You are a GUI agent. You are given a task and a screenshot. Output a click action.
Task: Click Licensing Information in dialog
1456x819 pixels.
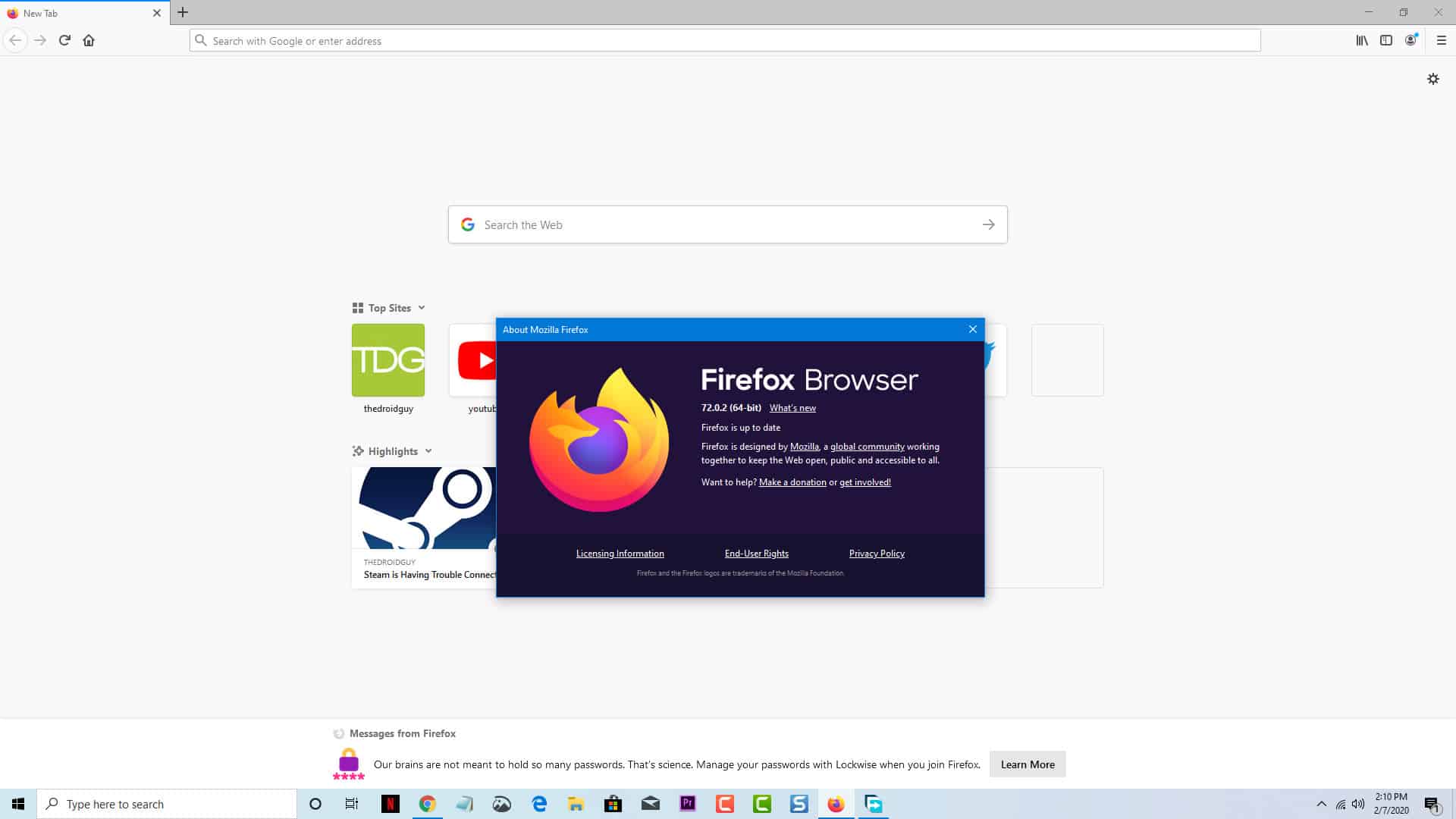click(x=619, y=553)
